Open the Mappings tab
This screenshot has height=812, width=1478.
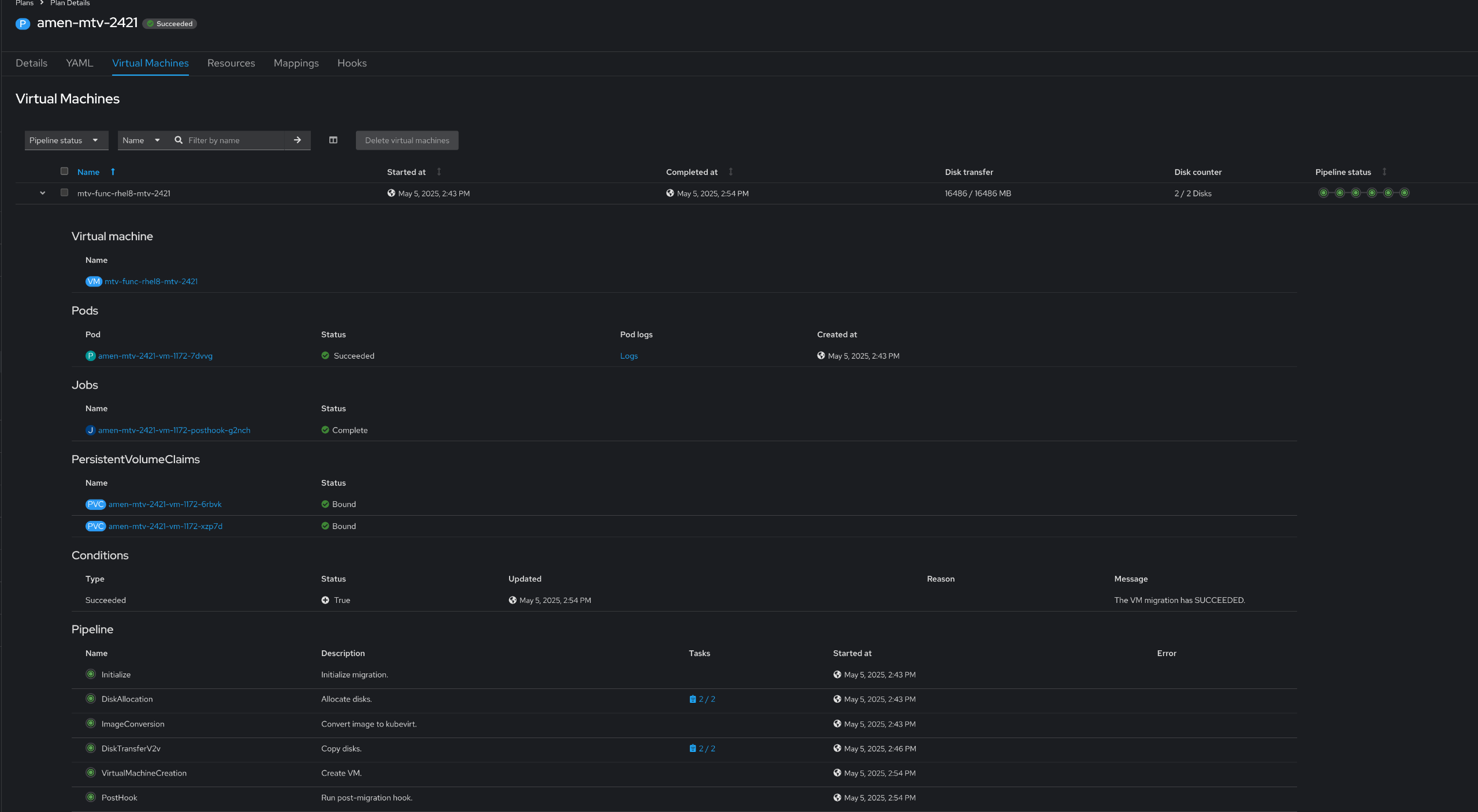tap(296, 63)
